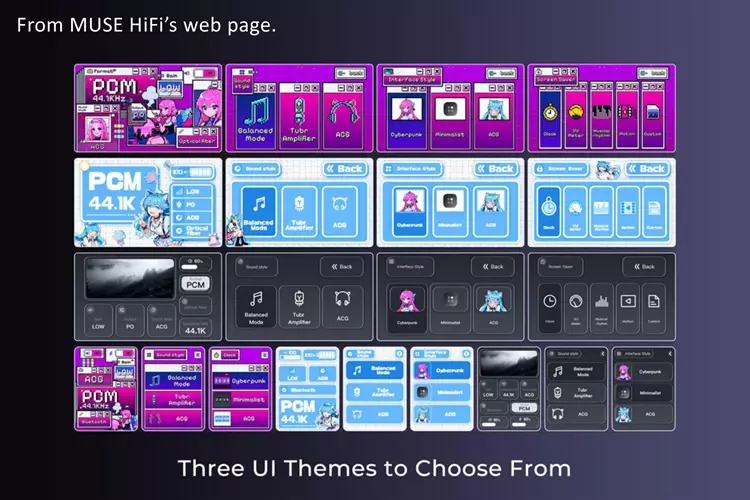Open Optical fiber row on wide blue home screen

click(192, 231)
